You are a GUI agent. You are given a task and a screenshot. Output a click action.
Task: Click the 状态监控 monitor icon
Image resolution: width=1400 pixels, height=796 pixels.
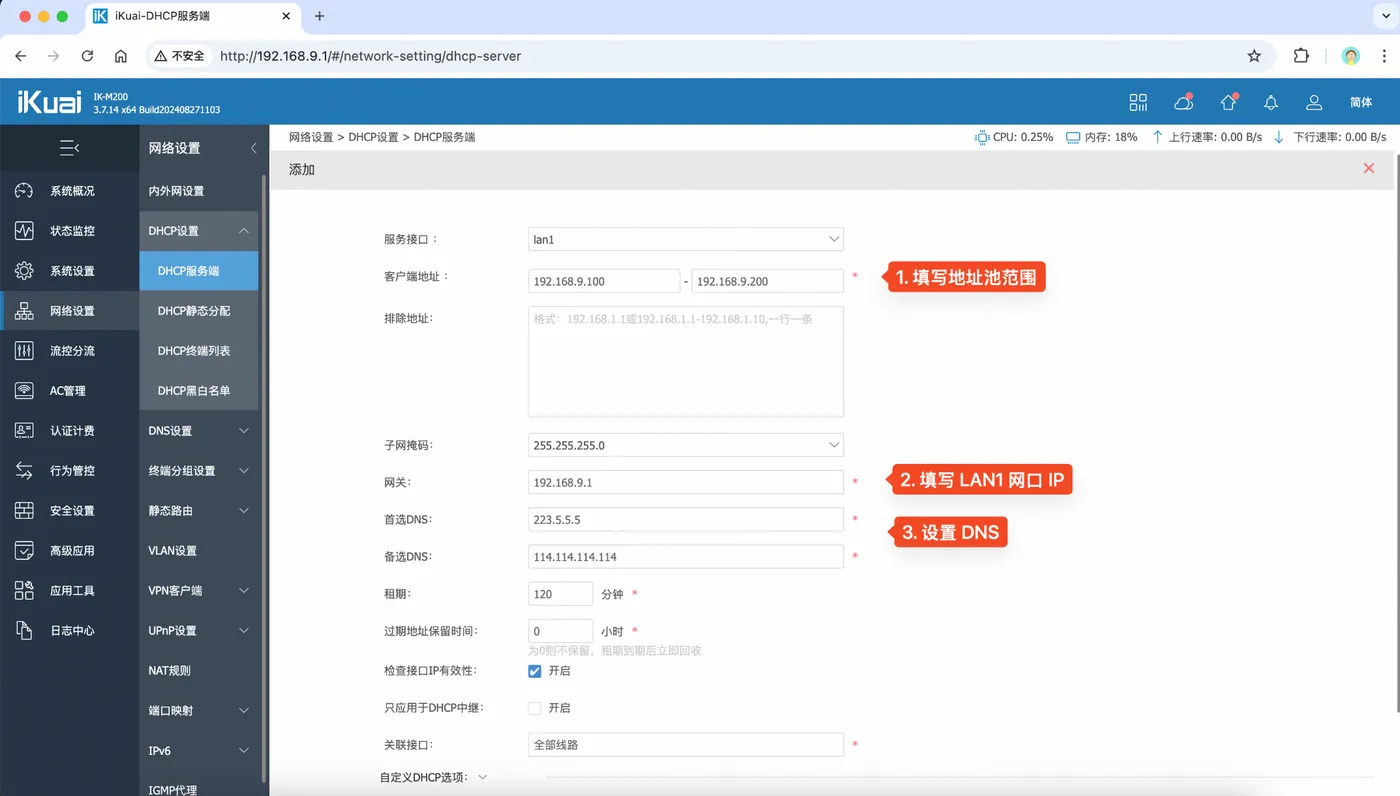coord(24,231)
